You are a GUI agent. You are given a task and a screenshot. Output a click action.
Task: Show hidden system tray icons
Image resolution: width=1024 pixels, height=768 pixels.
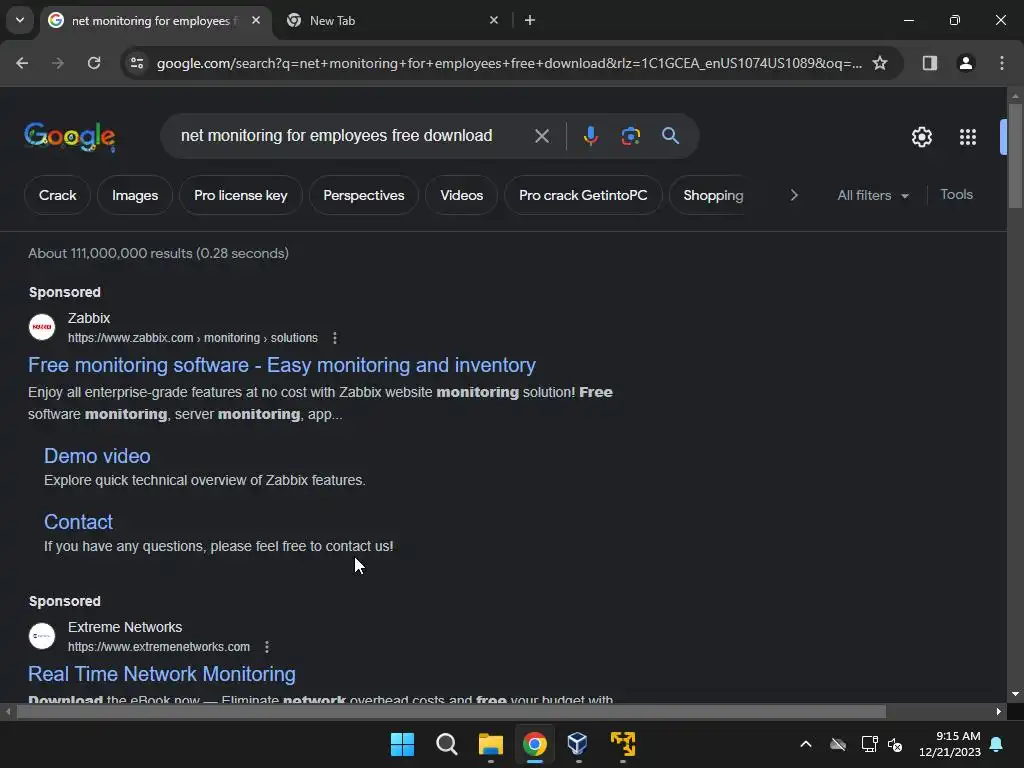pyautogui.click(x=806, y=744)
